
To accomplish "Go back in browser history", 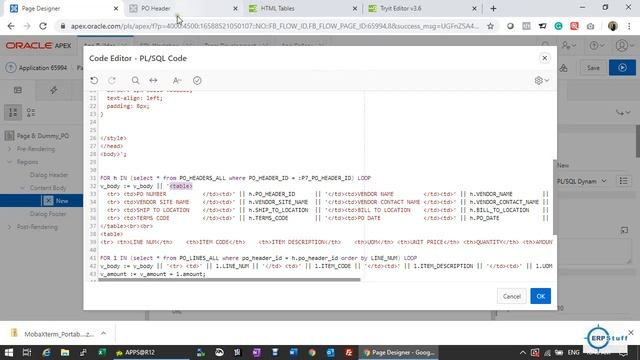I will tap(11, 26).
